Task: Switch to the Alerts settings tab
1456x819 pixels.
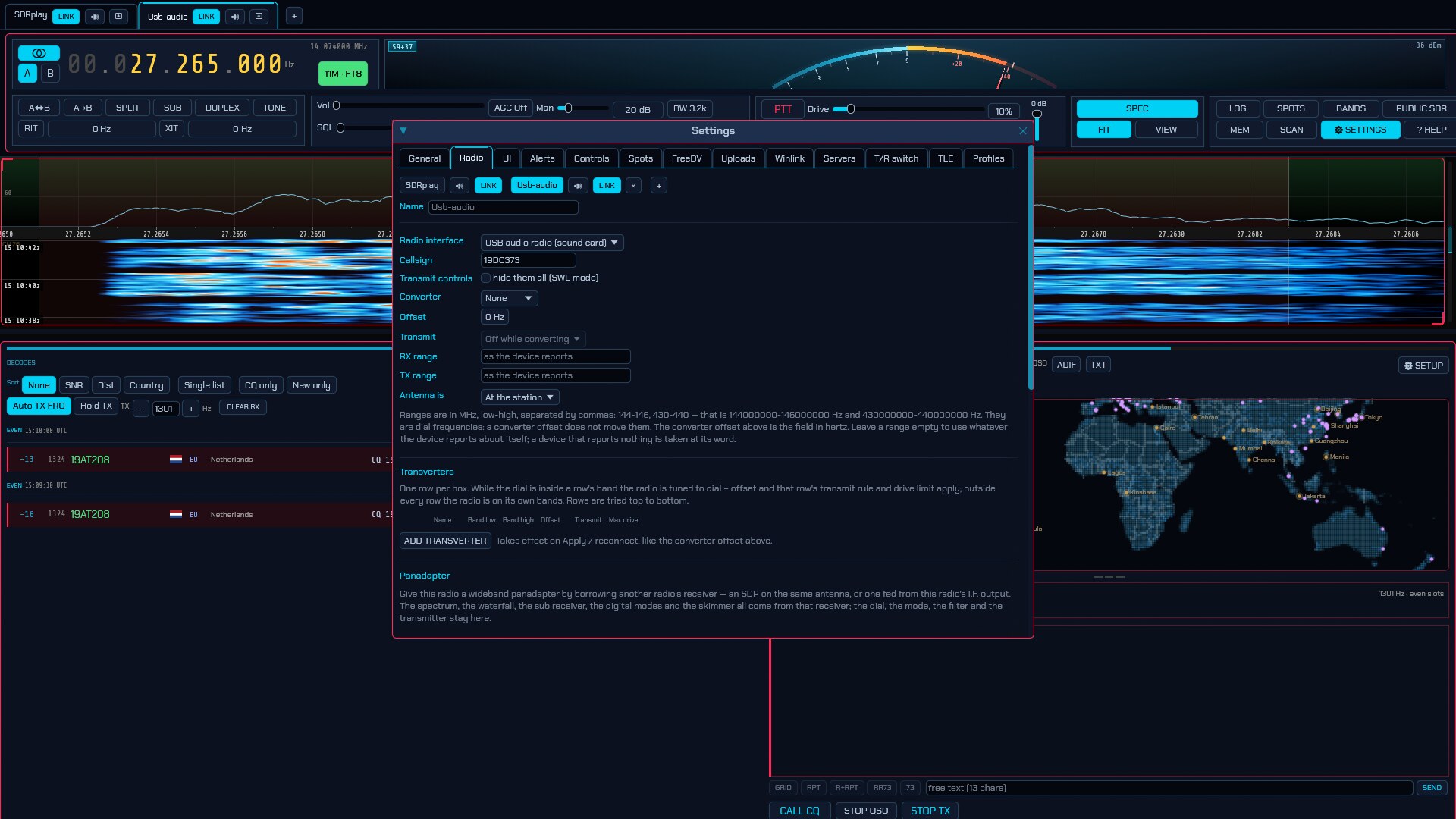Action: (542, 158)
